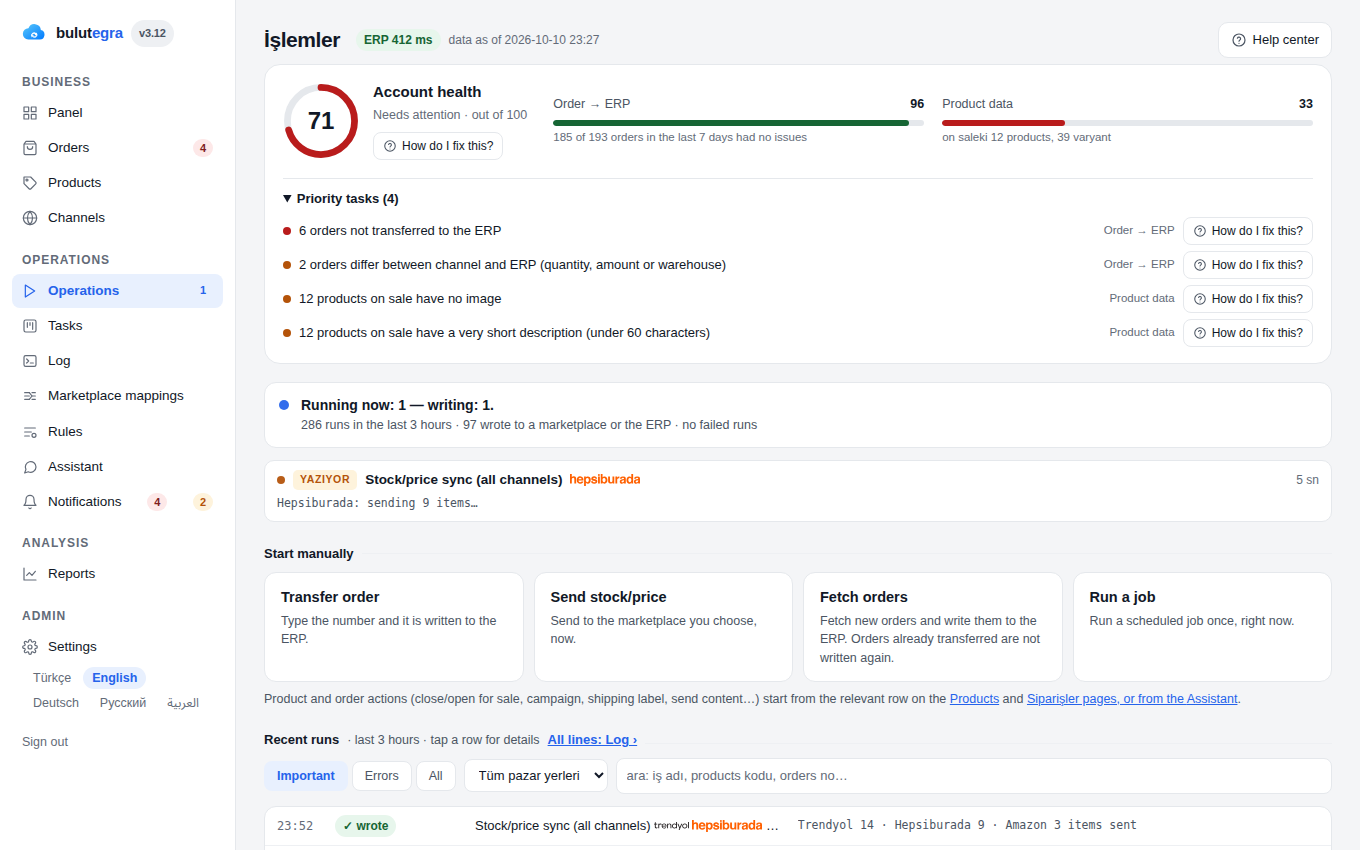Open the 23:52 wrote Stock/price sync run
The image size is (1360, 850).
pyautogui.click(x=798, y=826)
